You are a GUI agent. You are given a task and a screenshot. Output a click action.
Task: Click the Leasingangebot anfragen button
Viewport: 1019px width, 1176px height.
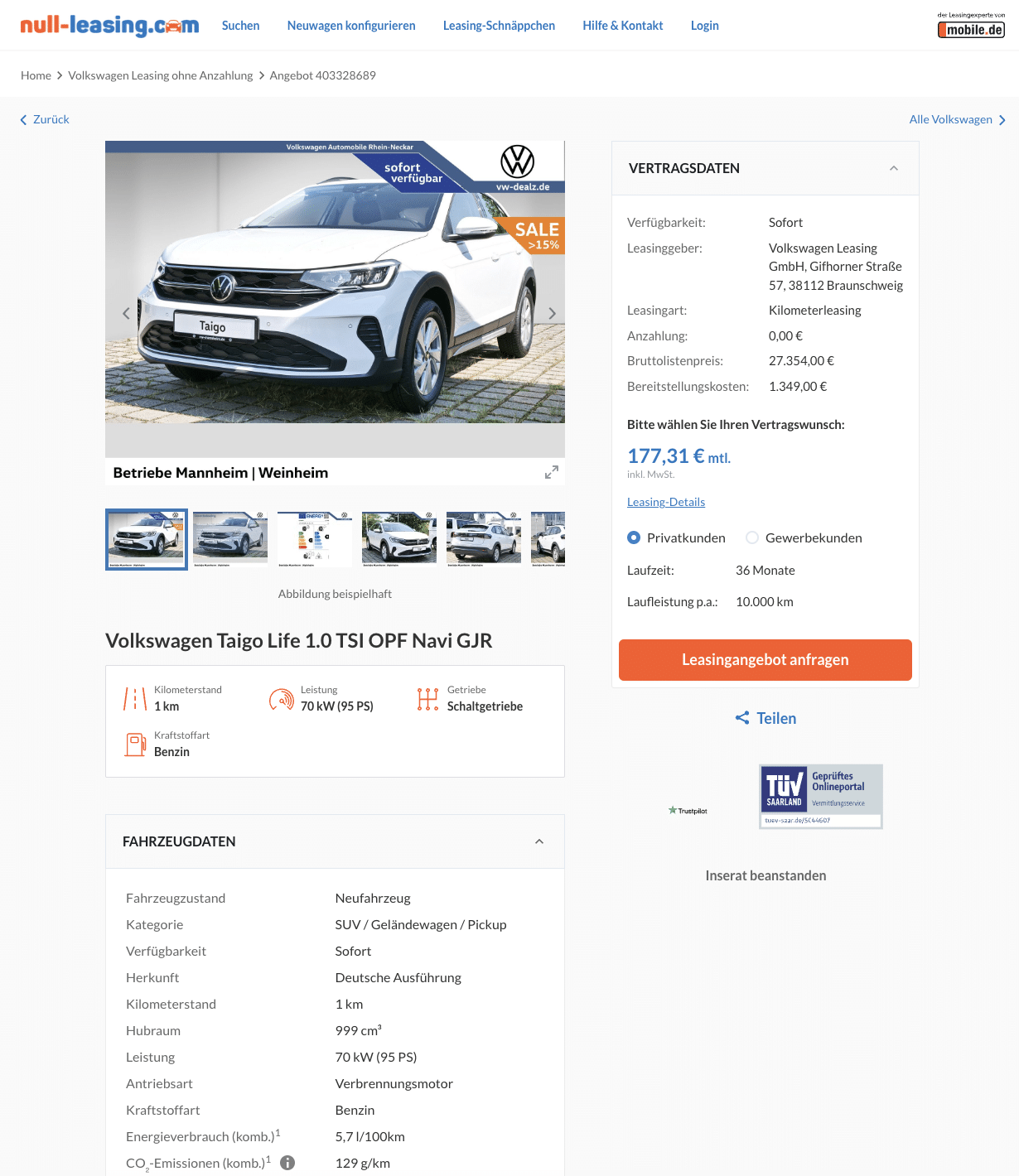765,660
